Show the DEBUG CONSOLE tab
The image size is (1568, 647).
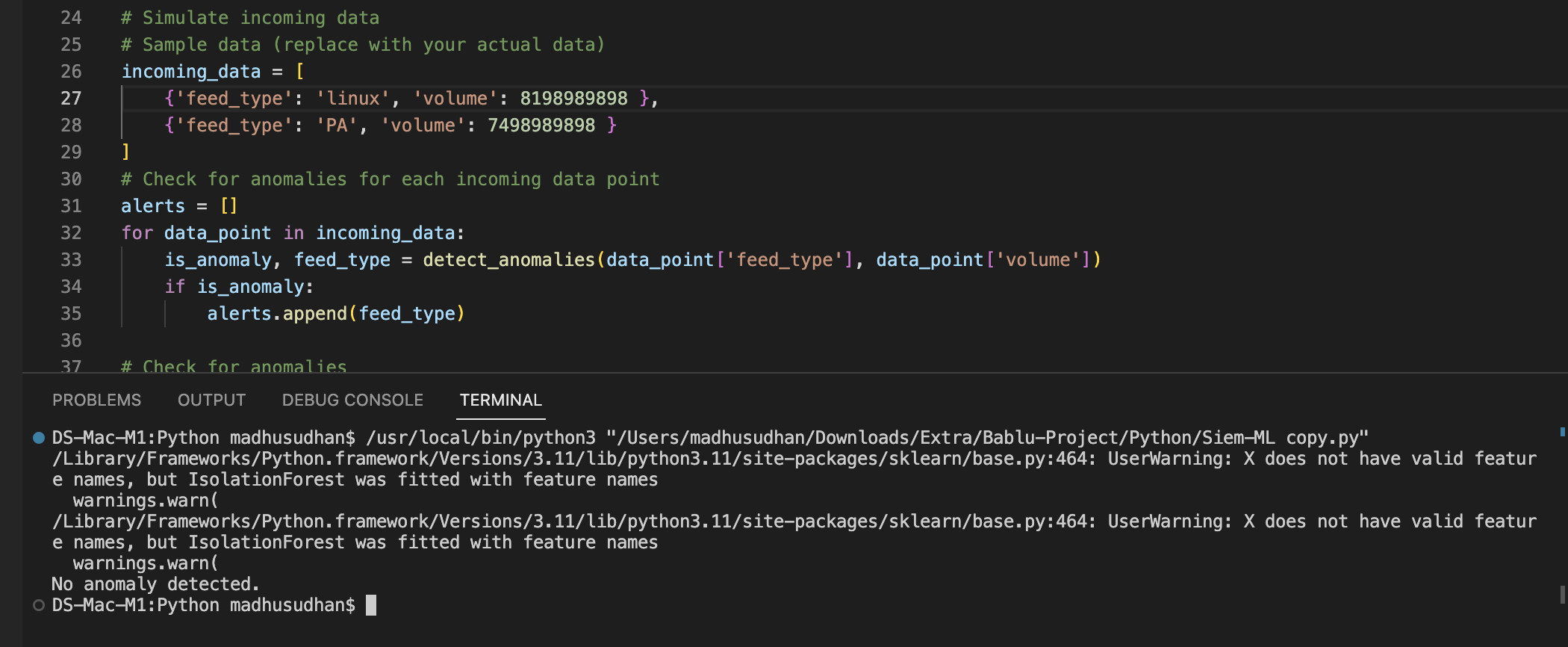pyautogui.click(x=352, y=400)
